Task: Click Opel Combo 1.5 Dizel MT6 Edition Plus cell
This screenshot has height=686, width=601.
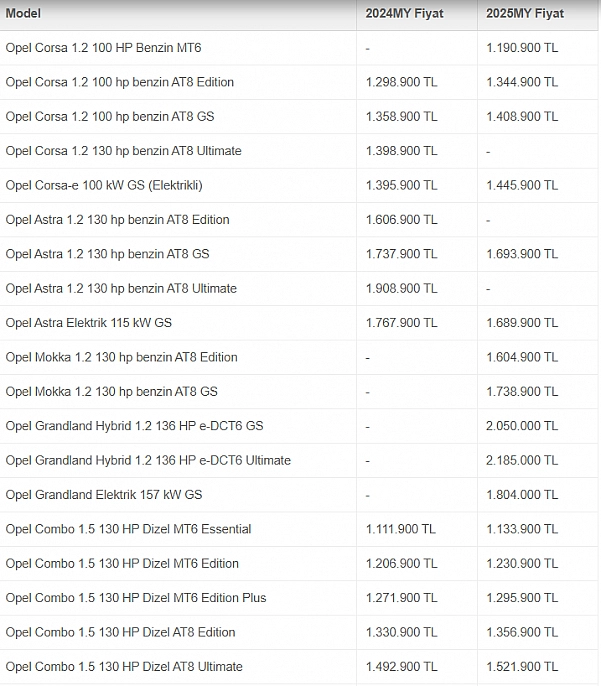Action: 136,598
